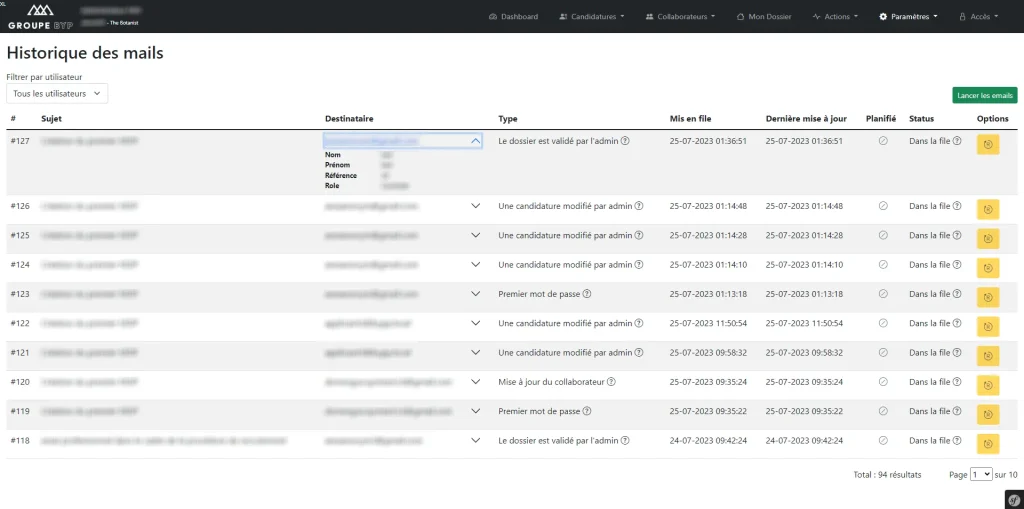Viewport: 1024px width, 509px height.
Task: Click the Status column header
Action: click(x=921, y=119)
